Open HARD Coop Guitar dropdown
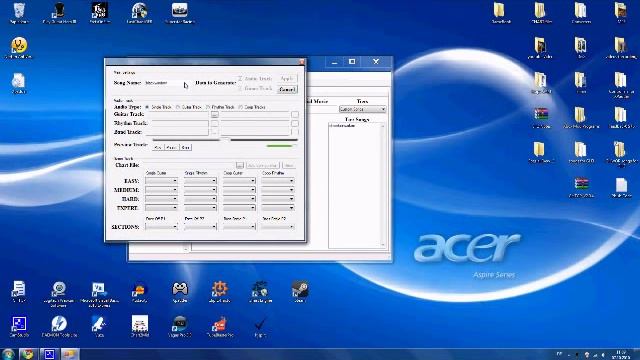640x360 pixels. [239, 199]
